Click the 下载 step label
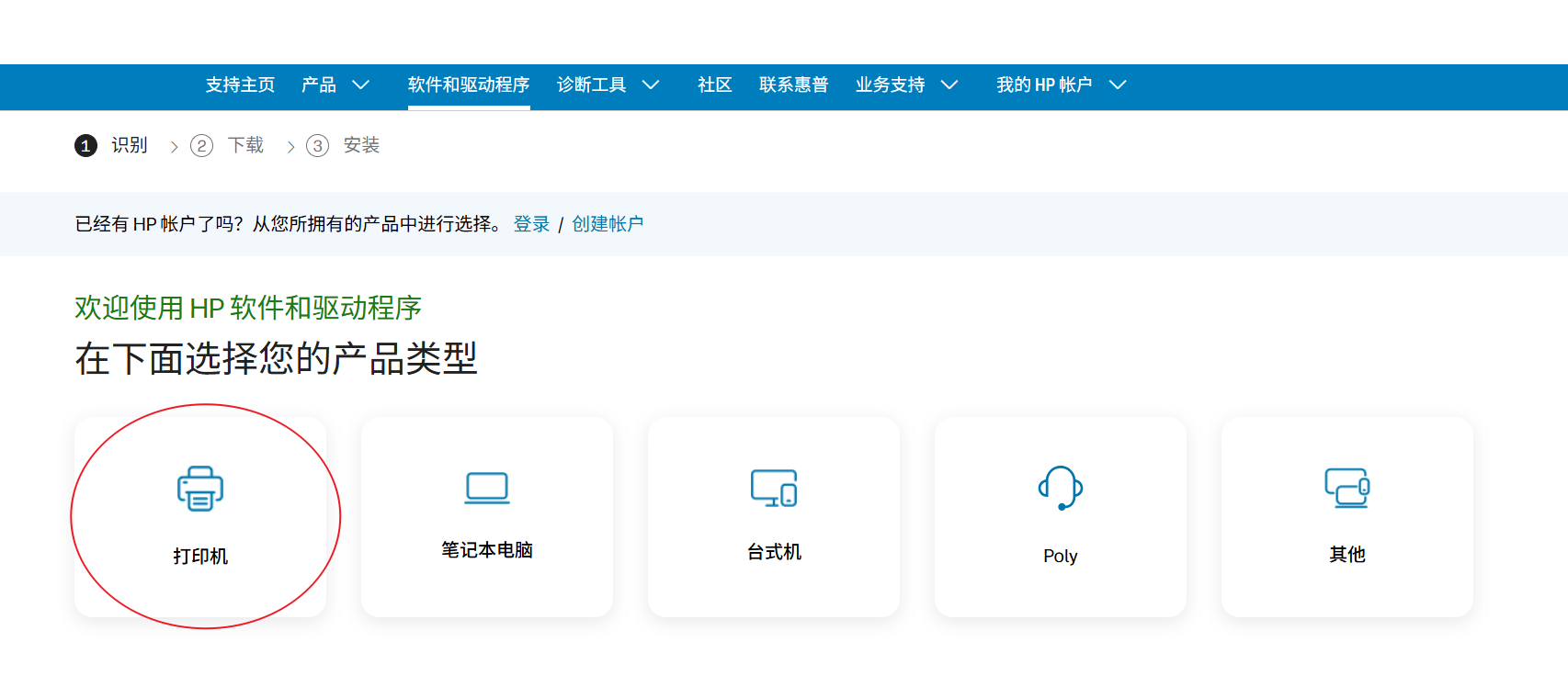The width and height of the screenshot is (1568, 687). tap(245, 145)
